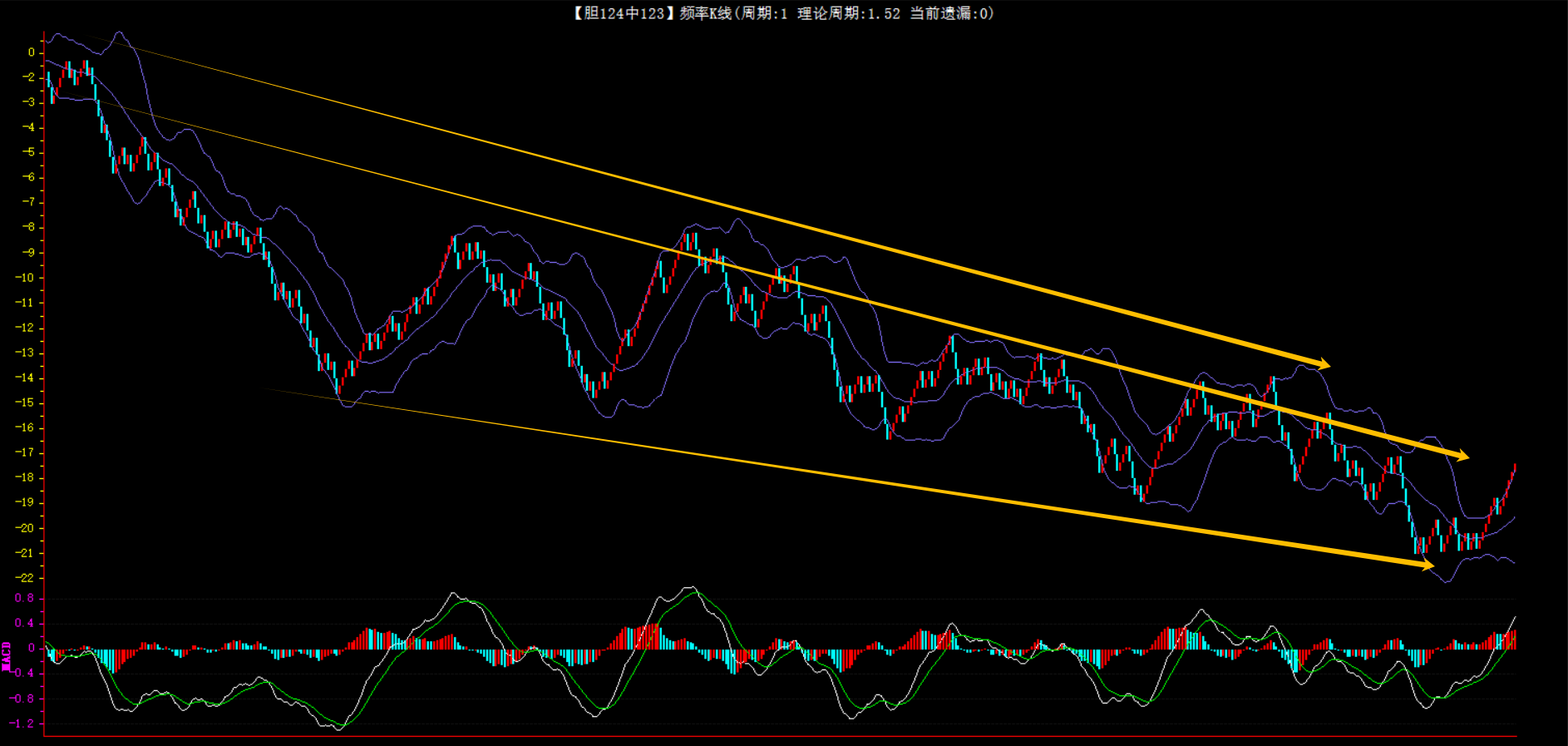Viewport: 1568px width, 746px height.
Task: Click the 0.4 MACD axis label
Action: click(25, 623)
